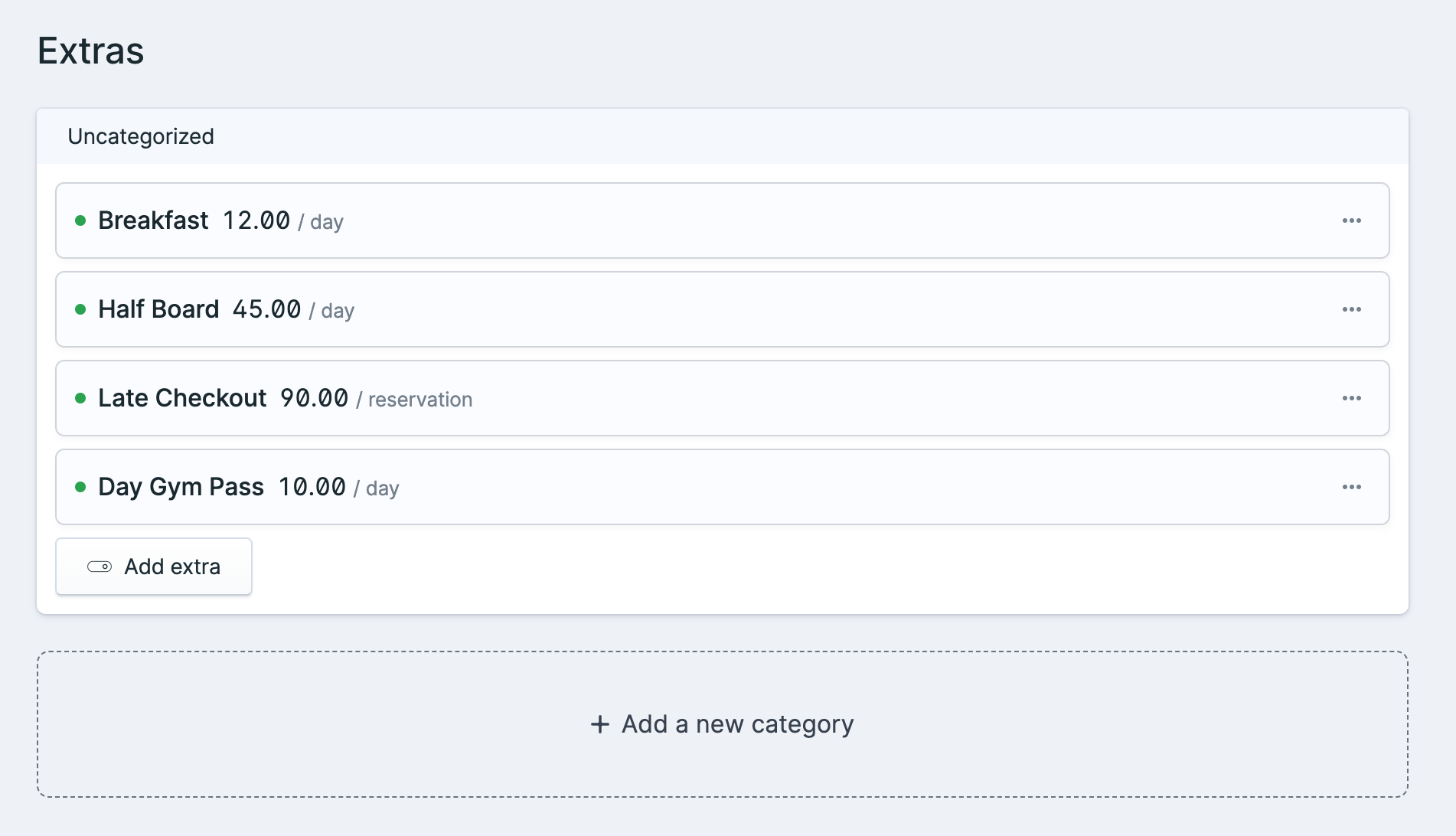Click the toggle icon on the Add extra button
This screenshot has width=1456, height=836.
(x=100, y=567)
